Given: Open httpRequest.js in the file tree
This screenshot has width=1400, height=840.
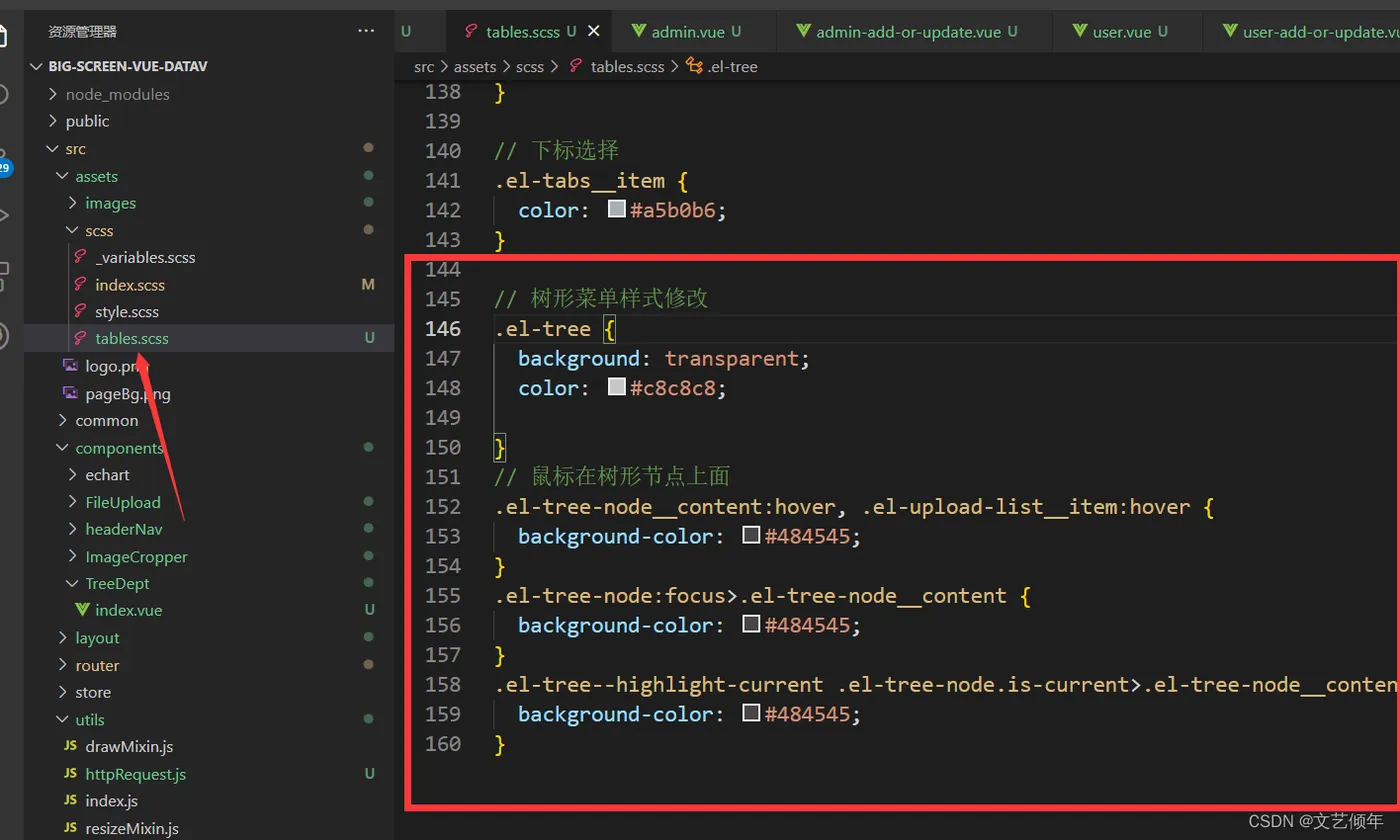Looking at the screenshot, I should tap(136, 774).
